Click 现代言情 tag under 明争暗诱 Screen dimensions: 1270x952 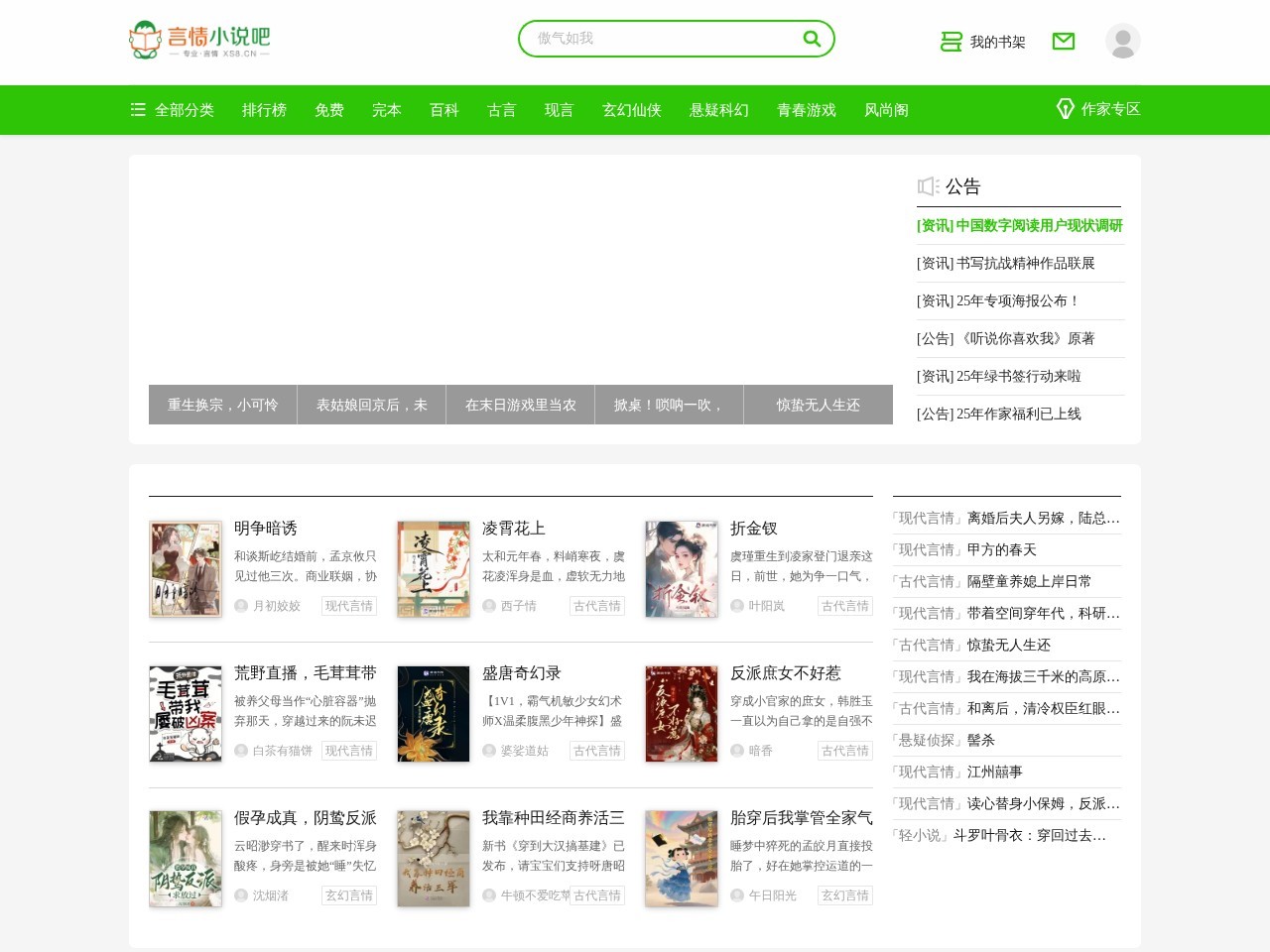point(349,606)
